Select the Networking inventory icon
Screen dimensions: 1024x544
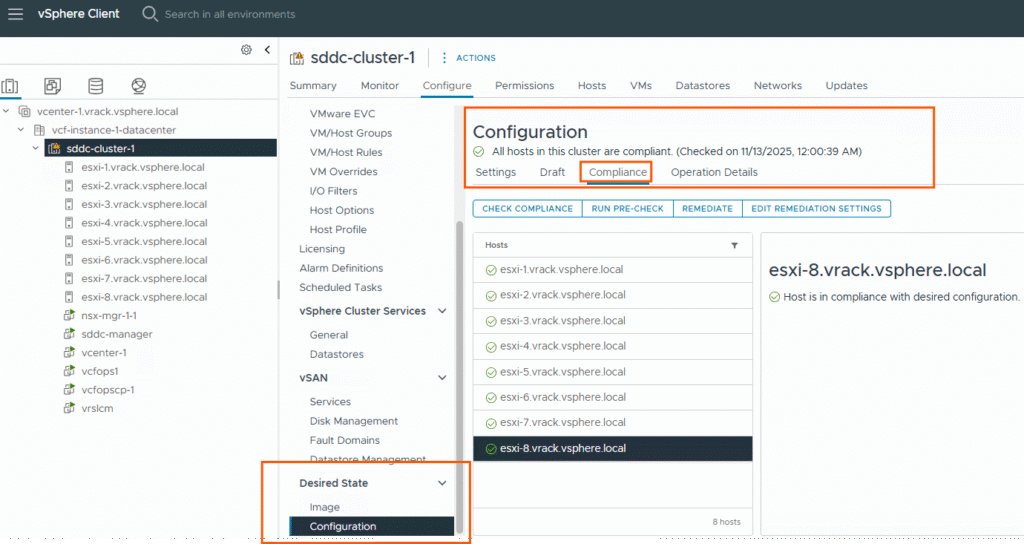click(x=138, y=86)
